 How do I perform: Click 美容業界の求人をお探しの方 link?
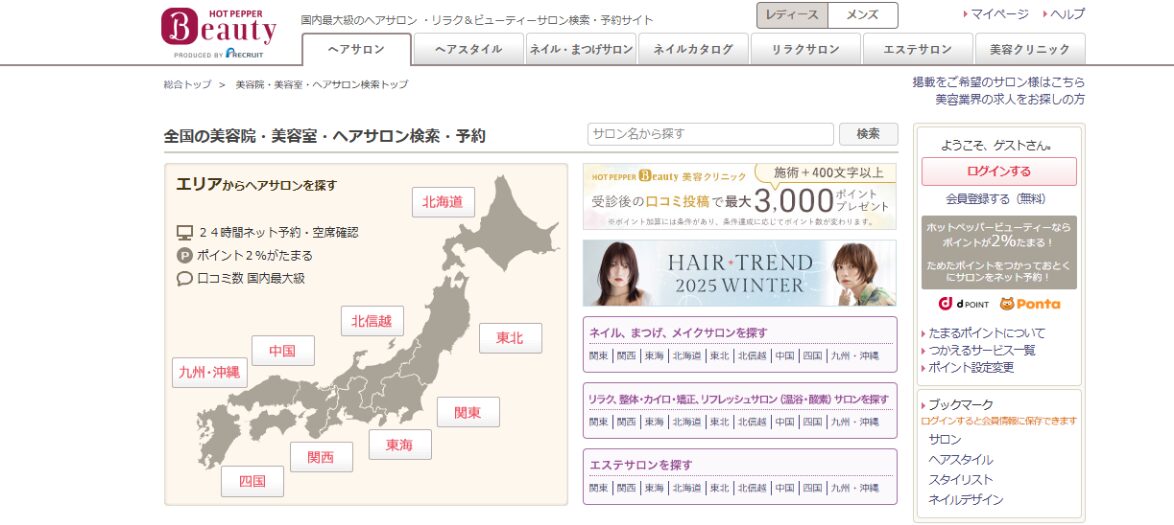tap(1009, 99)
